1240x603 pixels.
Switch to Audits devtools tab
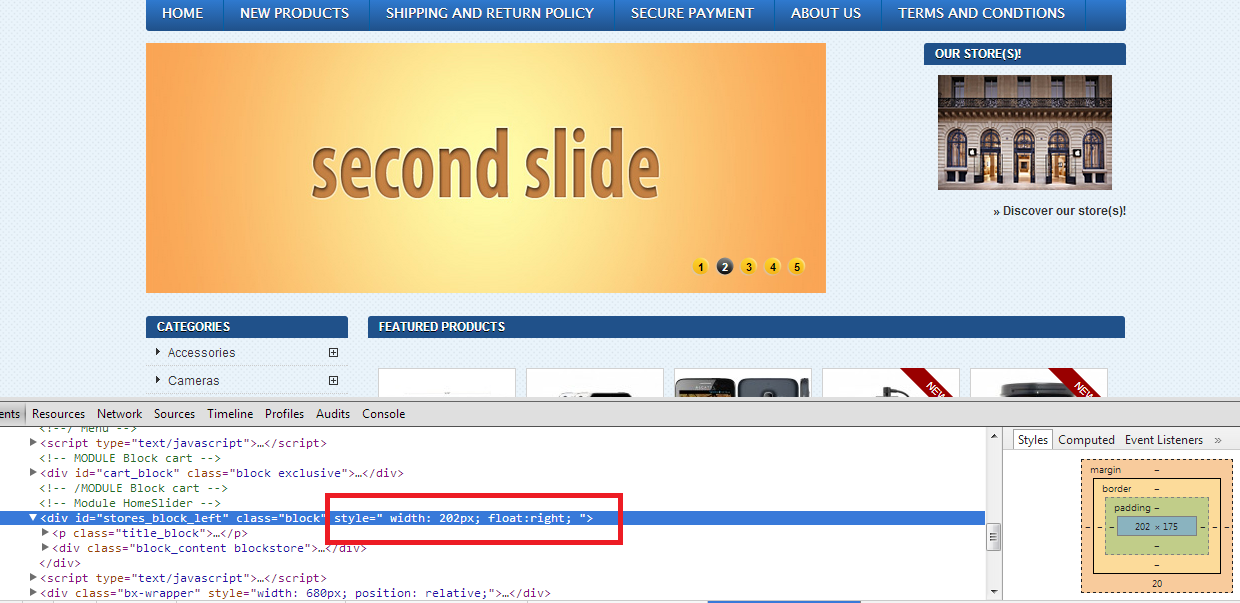(x=333, y=414)
